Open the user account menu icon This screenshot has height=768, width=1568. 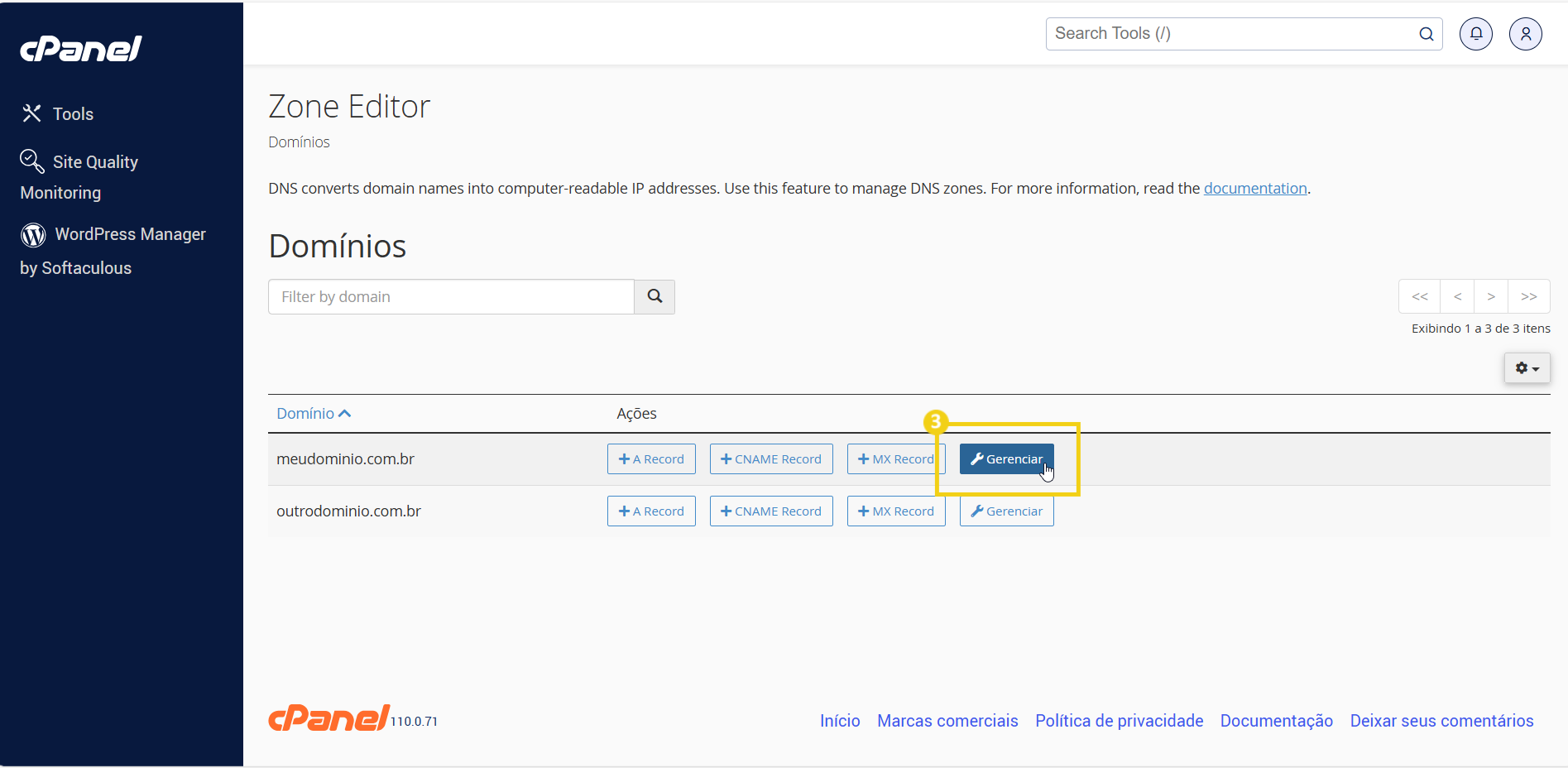click(x=1526, y=34)
